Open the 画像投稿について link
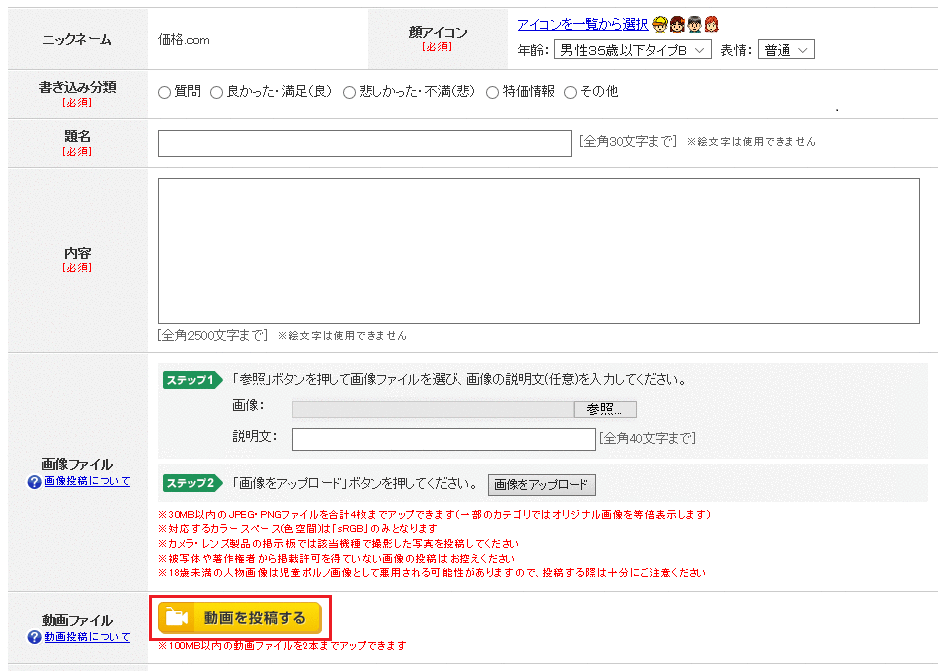 pos(87,481)
